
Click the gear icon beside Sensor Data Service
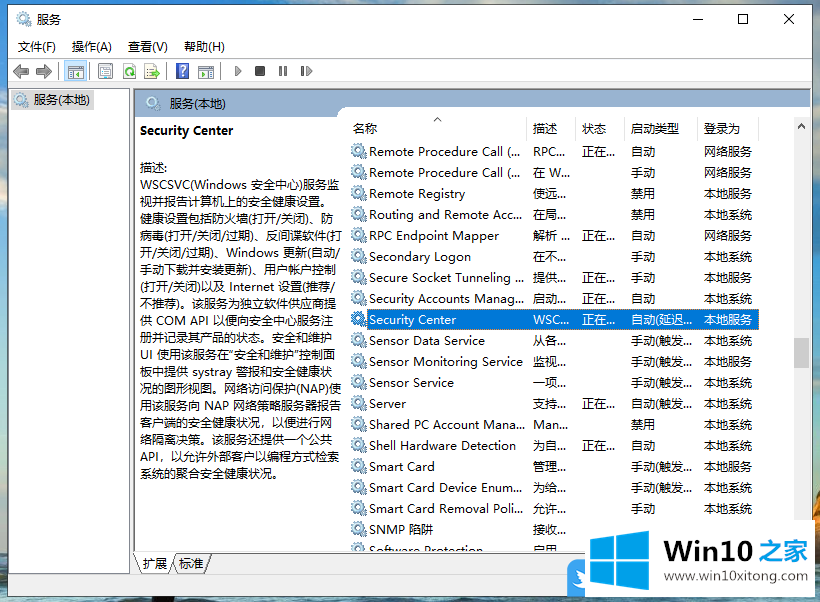tap(358, 340)
